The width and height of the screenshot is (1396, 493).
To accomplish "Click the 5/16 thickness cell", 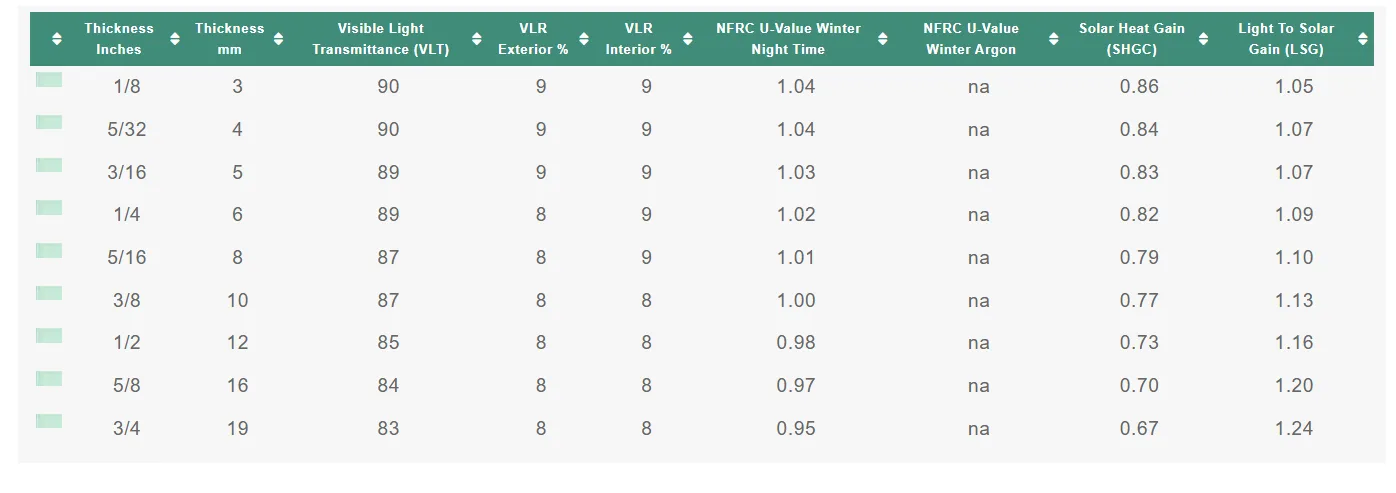I will [127, 258].
